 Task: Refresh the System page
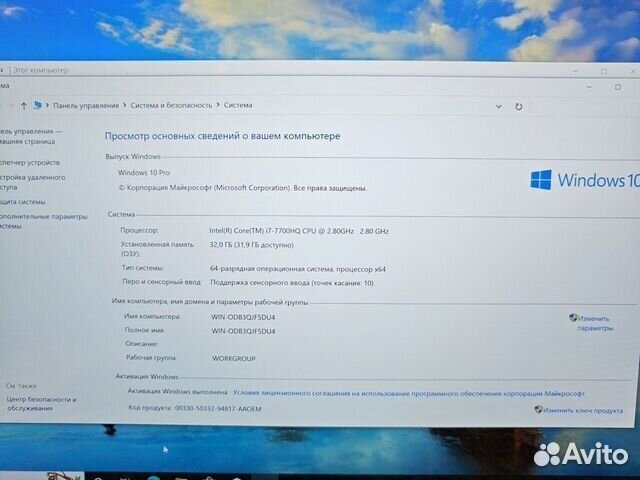518,107
